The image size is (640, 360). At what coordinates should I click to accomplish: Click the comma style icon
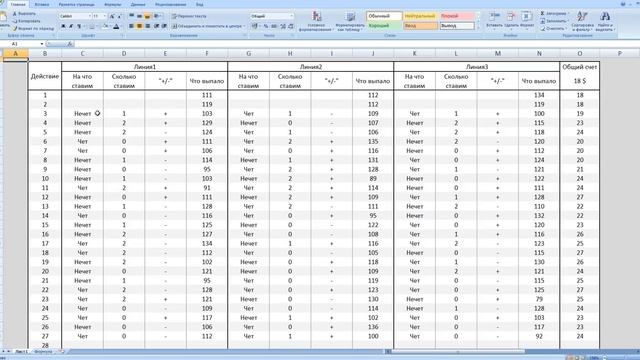(274, 26)
